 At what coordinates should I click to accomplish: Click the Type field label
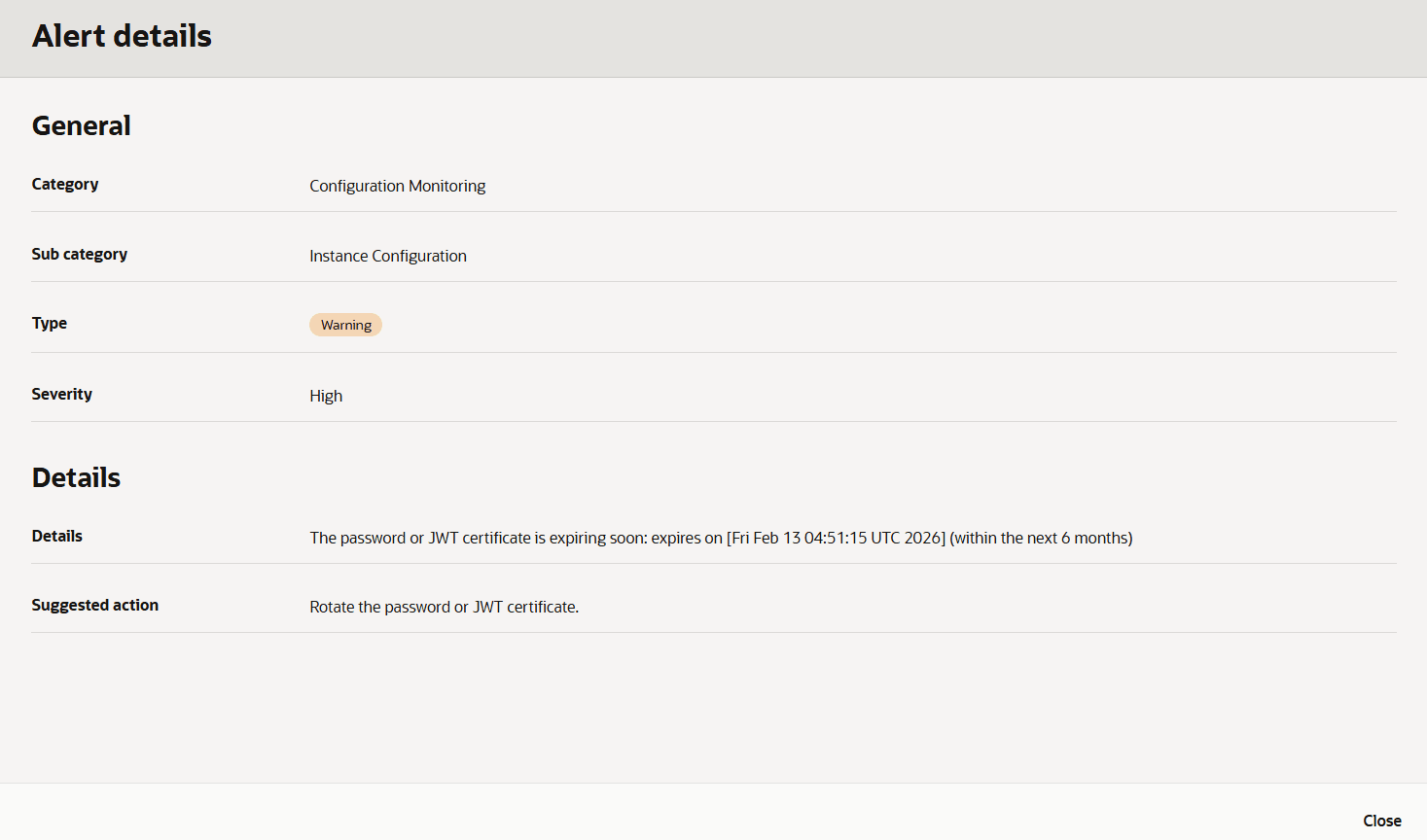pyautogui.click(x=49, y=323)
